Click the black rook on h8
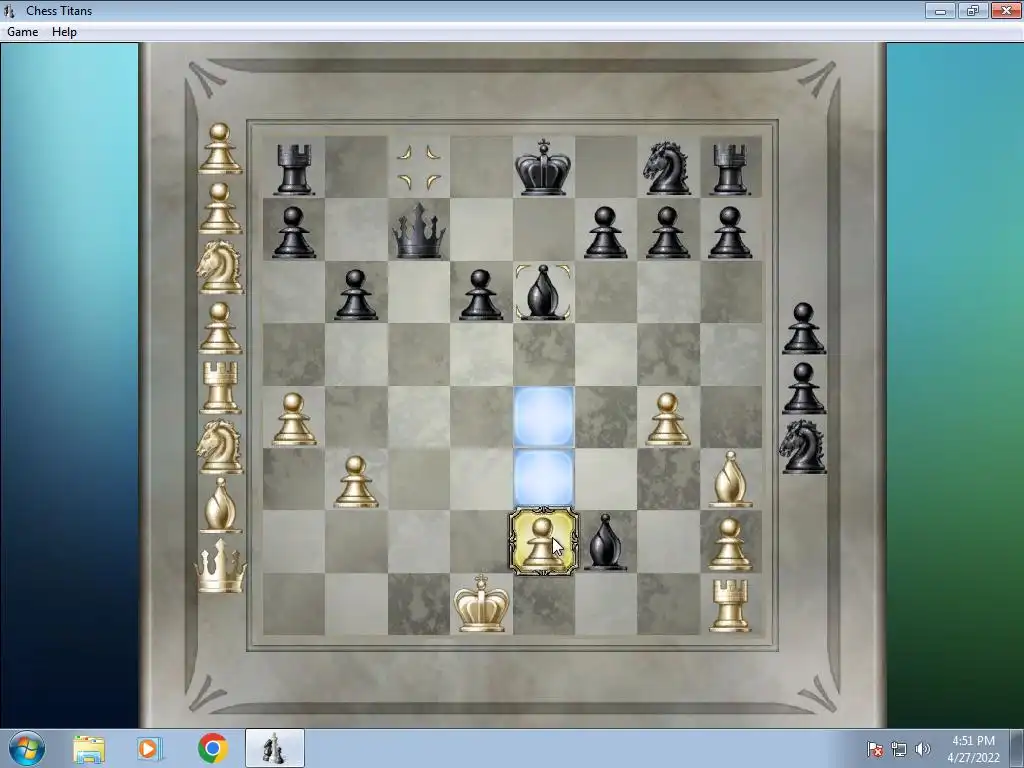This screenshot has height=768, width=1024. 730,169
